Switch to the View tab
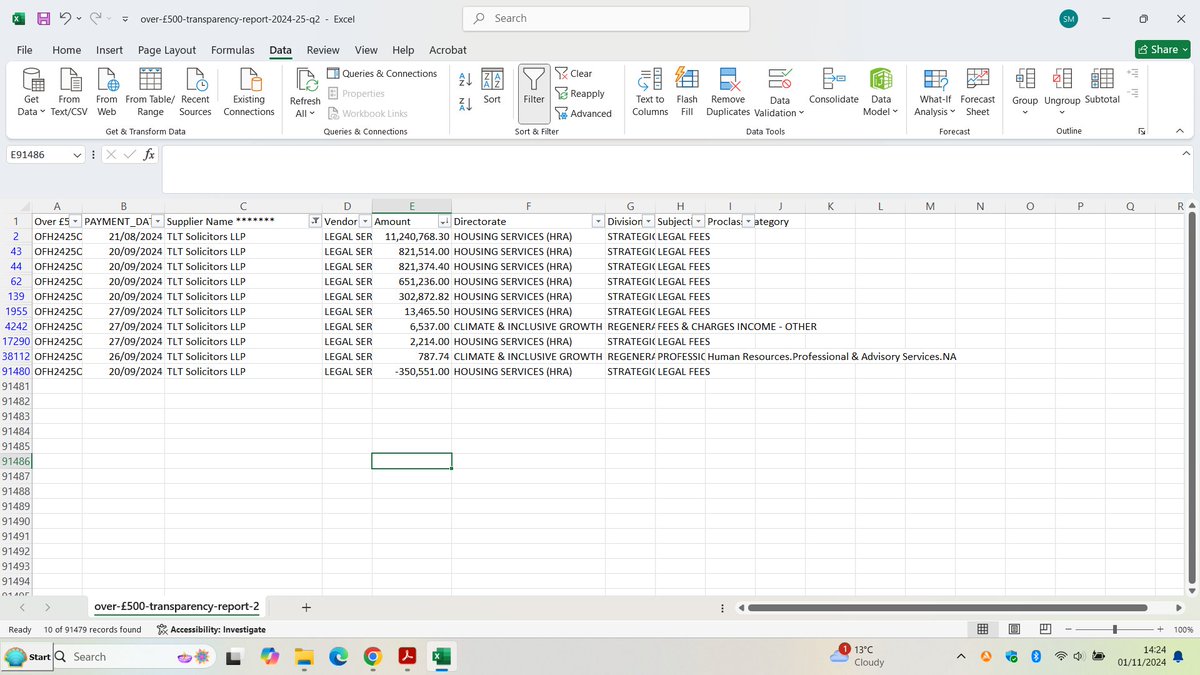 (366, 50)
